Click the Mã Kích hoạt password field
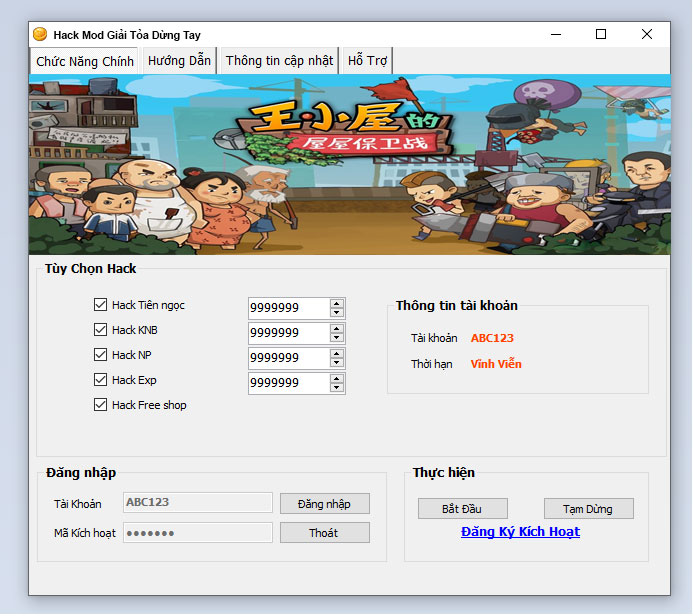This screenshot has height=616, width=693. click(x=198, y=533)
